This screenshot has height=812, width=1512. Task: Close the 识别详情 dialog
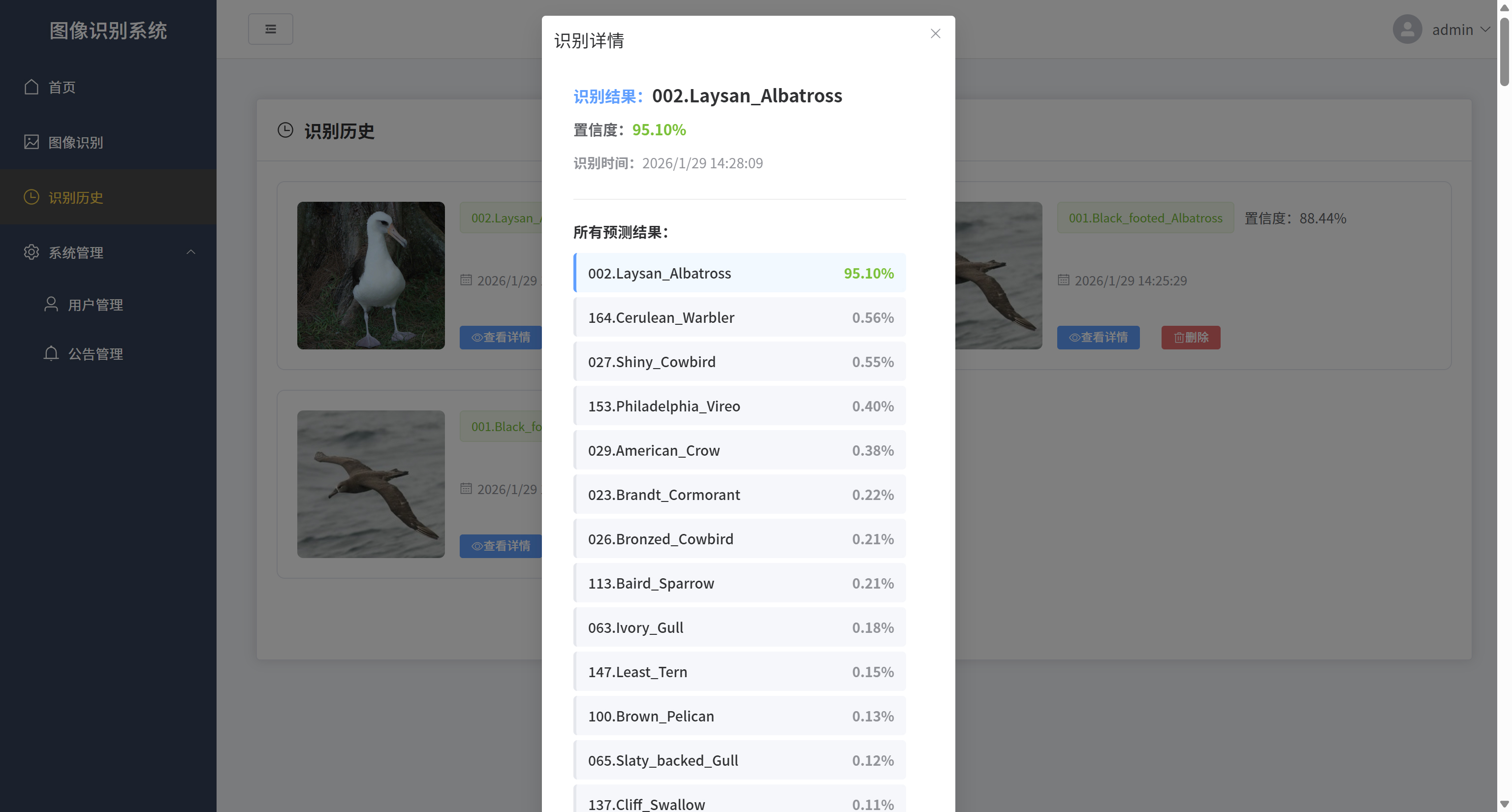935,33
